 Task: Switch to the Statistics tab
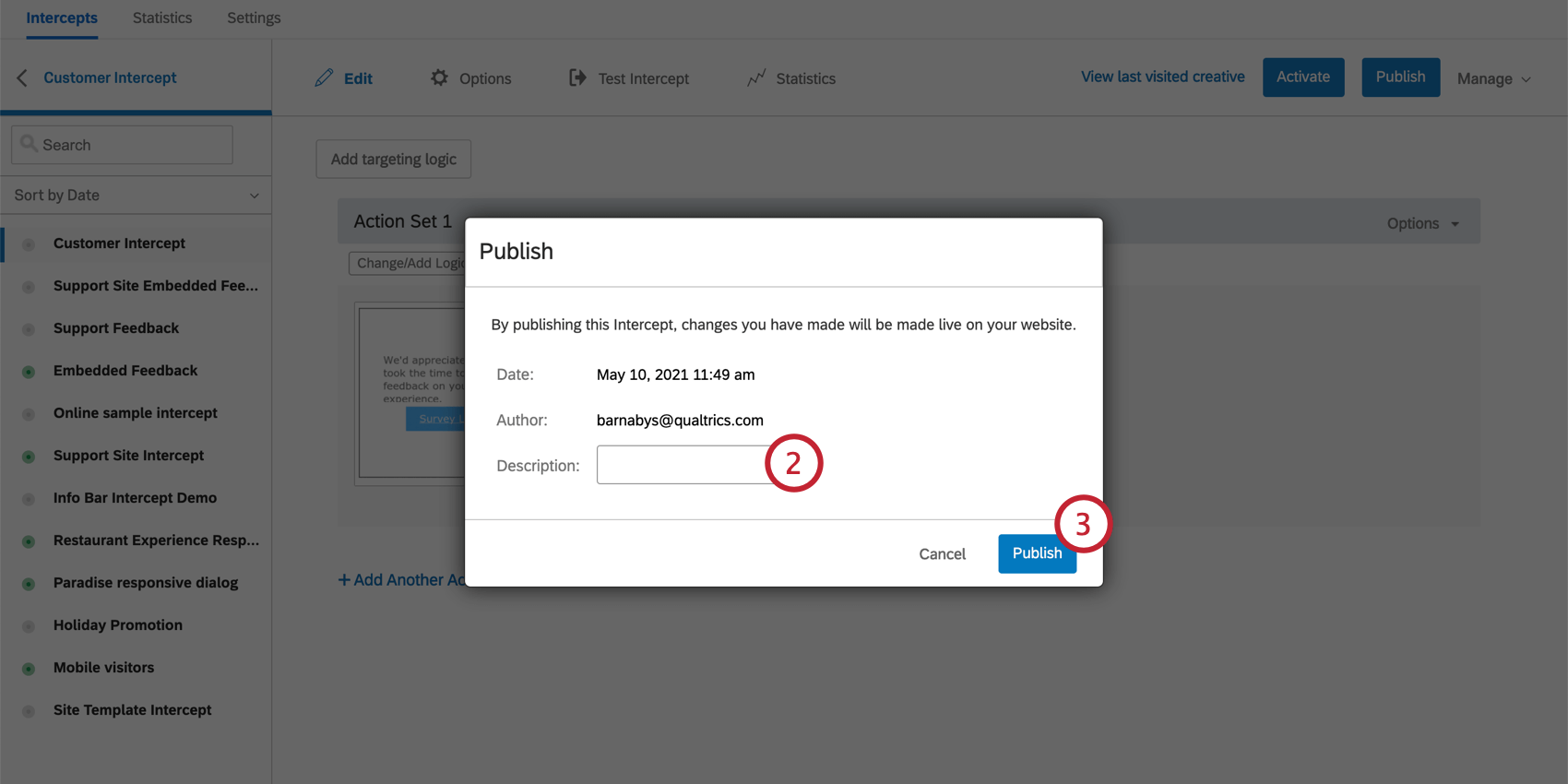[x=162, y=17]
